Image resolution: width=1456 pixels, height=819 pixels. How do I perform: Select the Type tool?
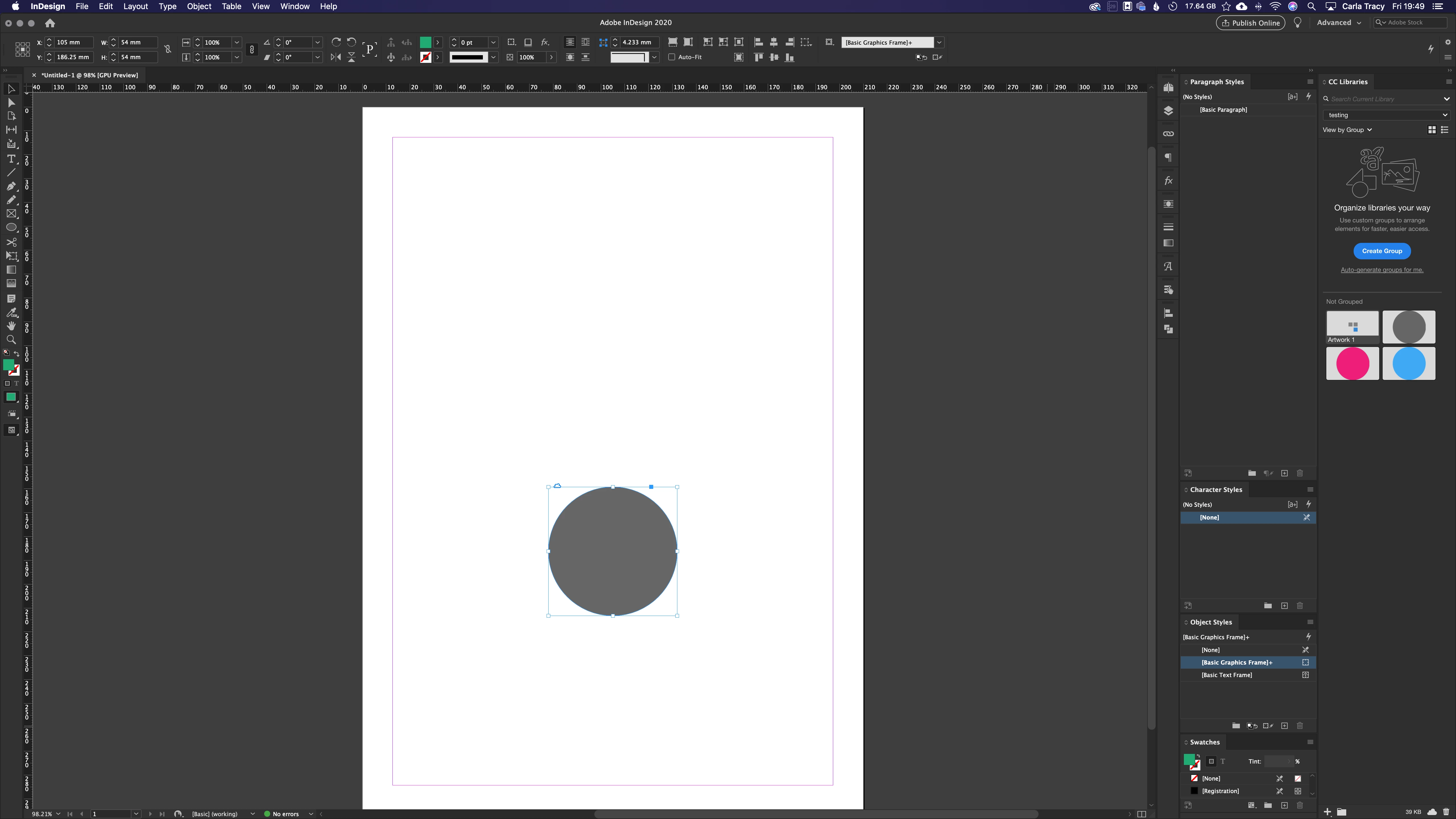pyautogui.click(x=11, y=158)
